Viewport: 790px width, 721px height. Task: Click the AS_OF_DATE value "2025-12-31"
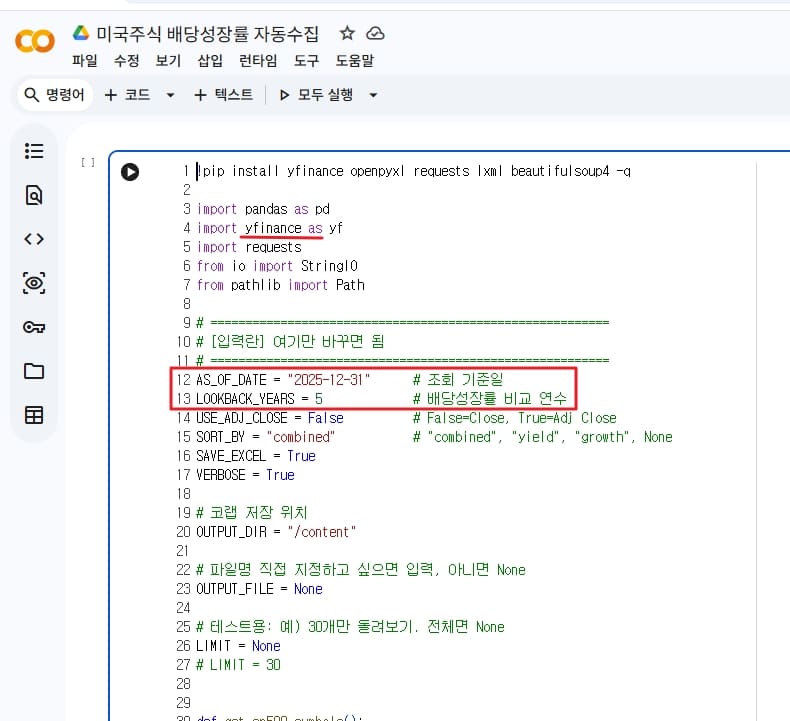tap(329, 380)
